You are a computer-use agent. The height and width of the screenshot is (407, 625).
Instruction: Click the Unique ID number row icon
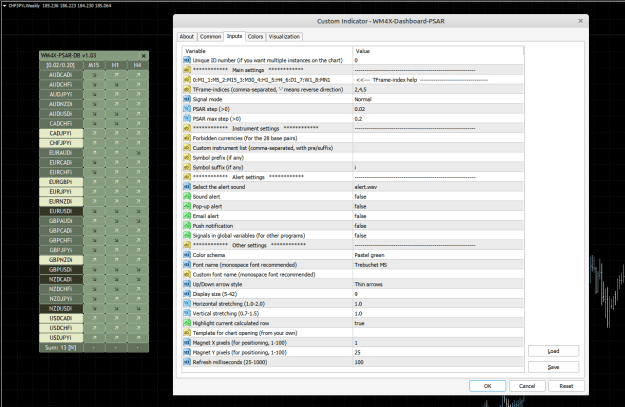pyautogui.click(x=187, y=60)
